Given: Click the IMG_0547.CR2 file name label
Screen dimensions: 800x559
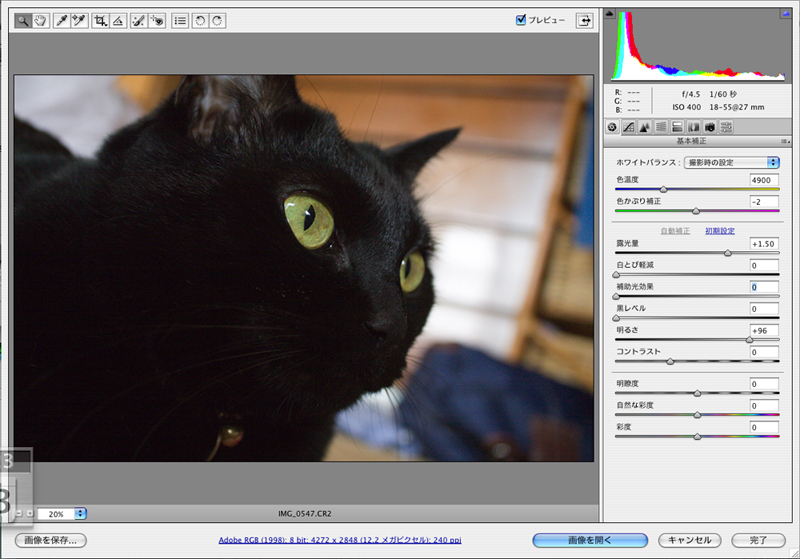Looking at the screenshot, I should [305, 514].
